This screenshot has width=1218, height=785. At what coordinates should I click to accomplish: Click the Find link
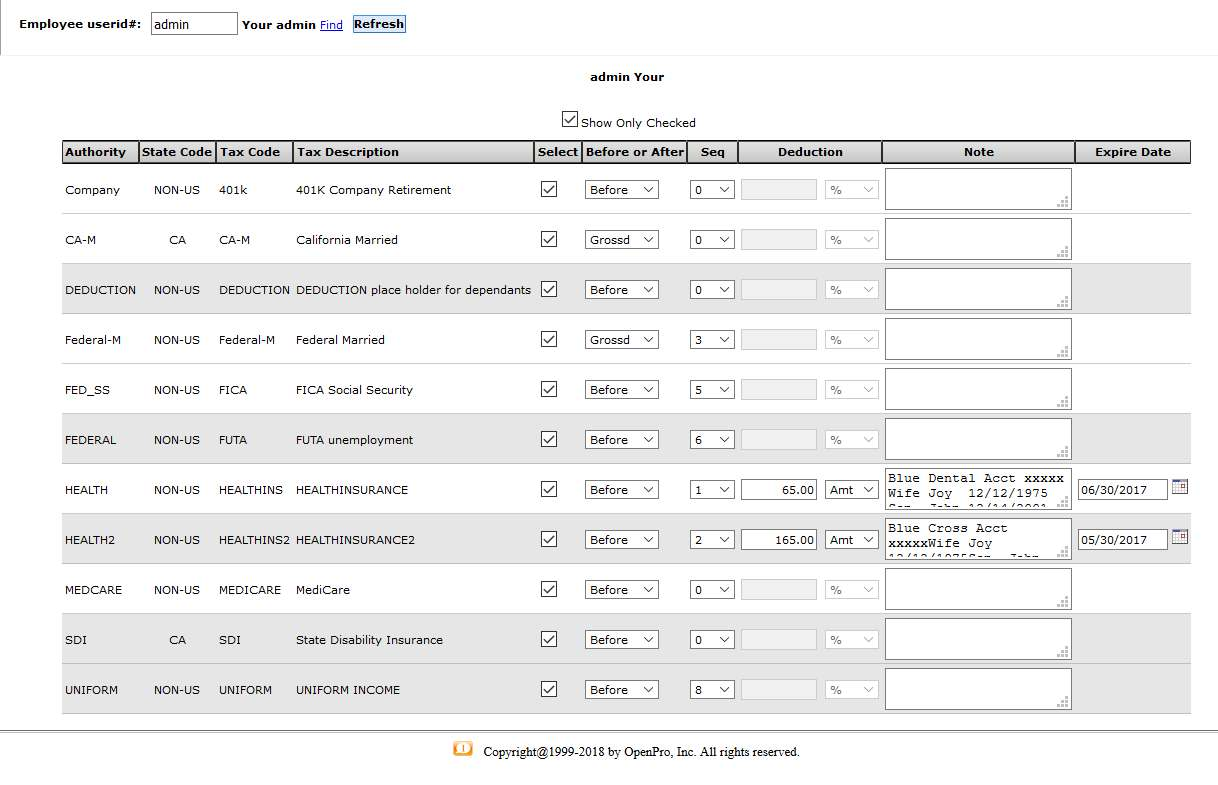[331, 25]
